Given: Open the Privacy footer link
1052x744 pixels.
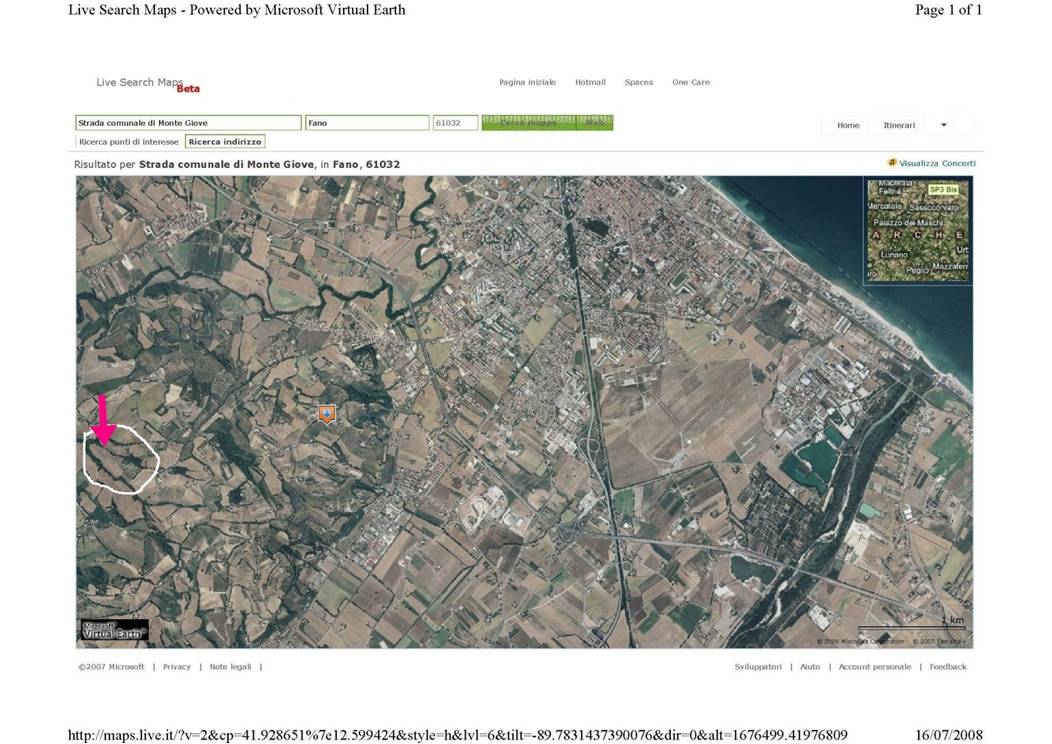Looking at the screenshot, I should click(176, 667).
